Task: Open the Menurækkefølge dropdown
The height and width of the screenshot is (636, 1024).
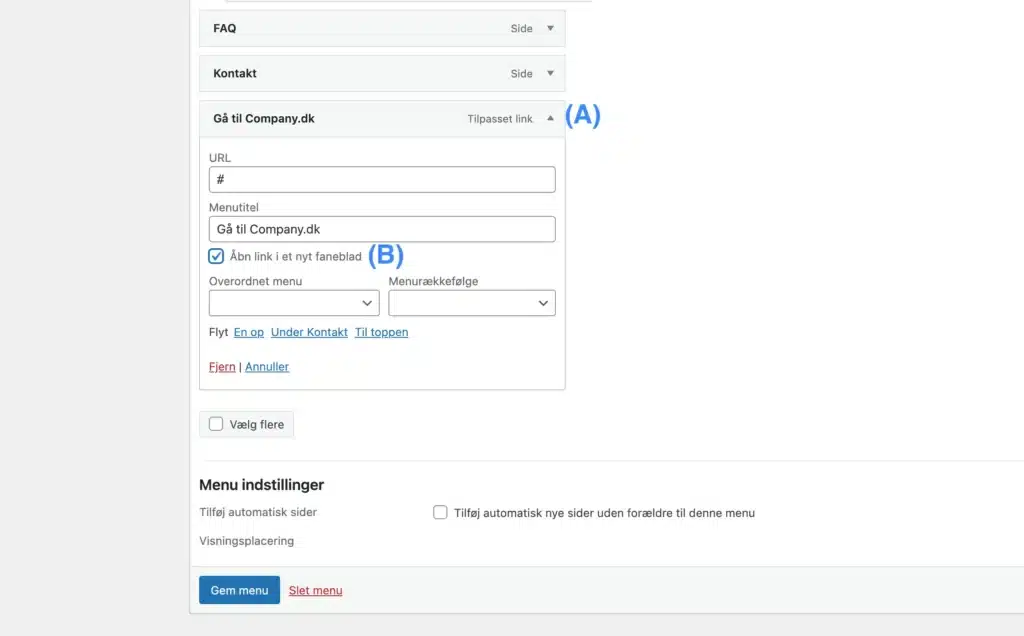Action: [472, 303]
